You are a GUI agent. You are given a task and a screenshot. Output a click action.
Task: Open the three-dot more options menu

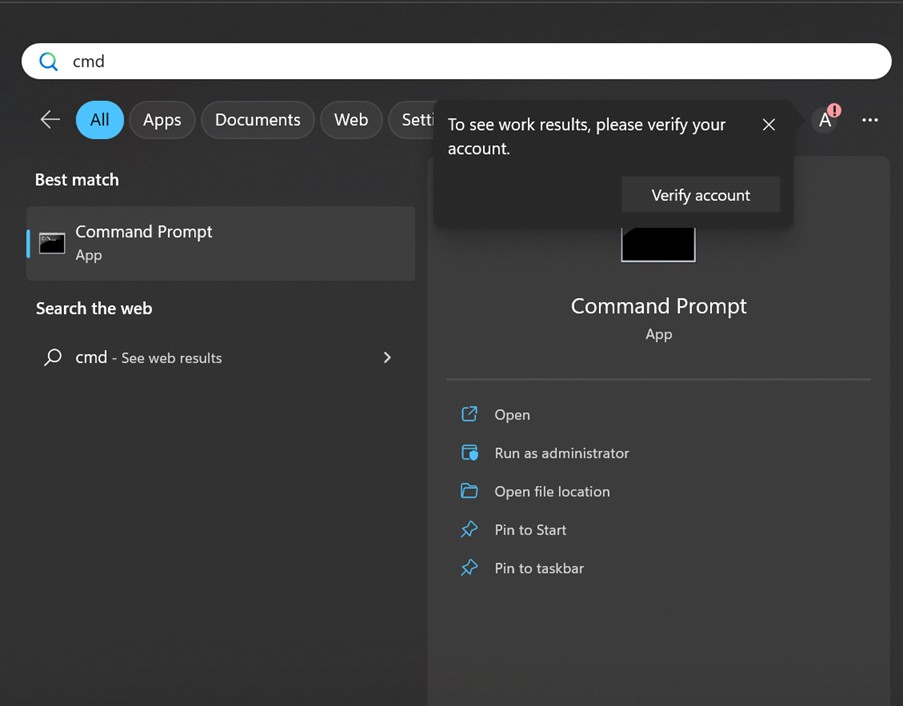870,120
